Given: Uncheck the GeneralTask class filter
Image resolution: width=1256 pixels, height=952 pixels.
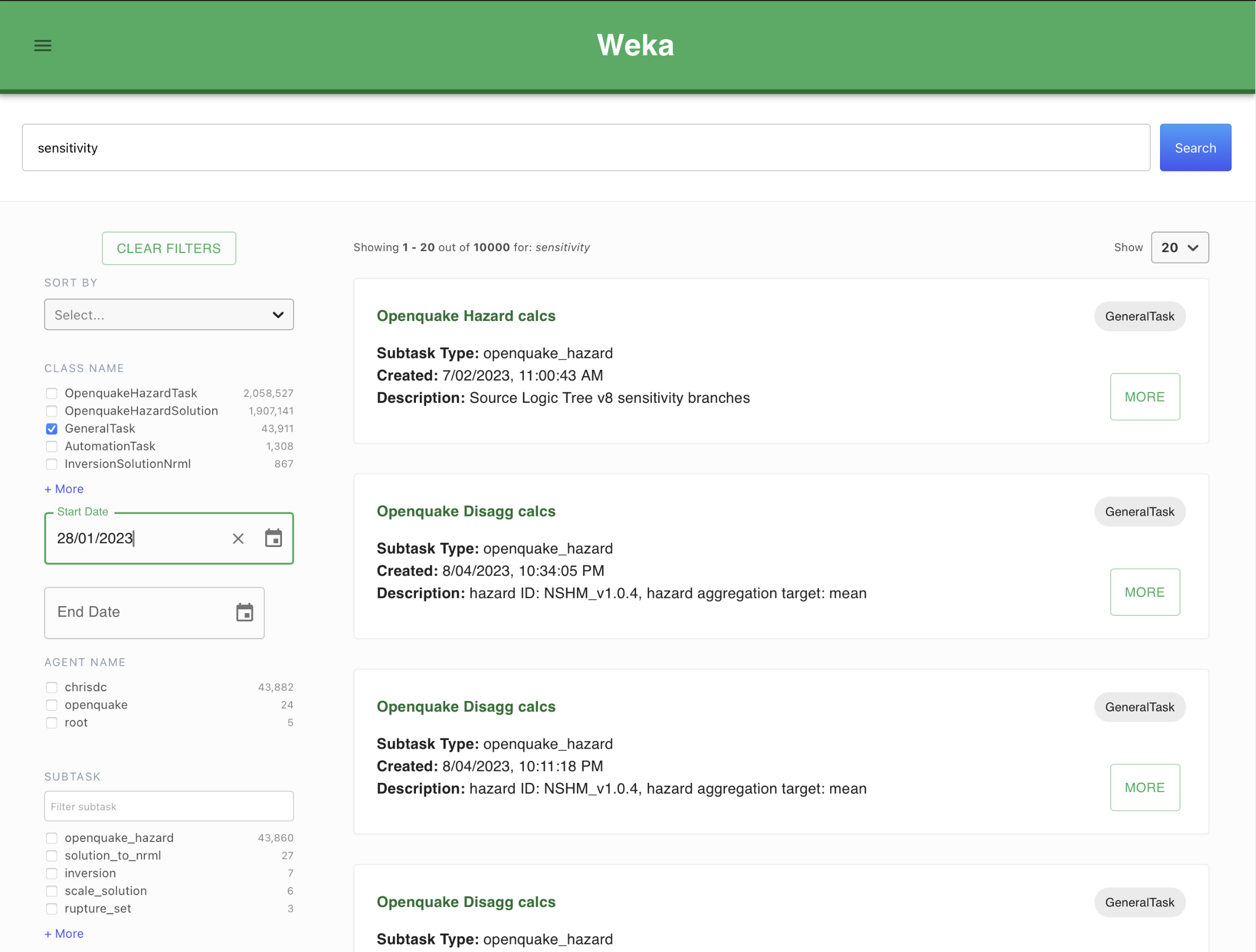Looking at the screenshot, I should click(x=52, y=429).
